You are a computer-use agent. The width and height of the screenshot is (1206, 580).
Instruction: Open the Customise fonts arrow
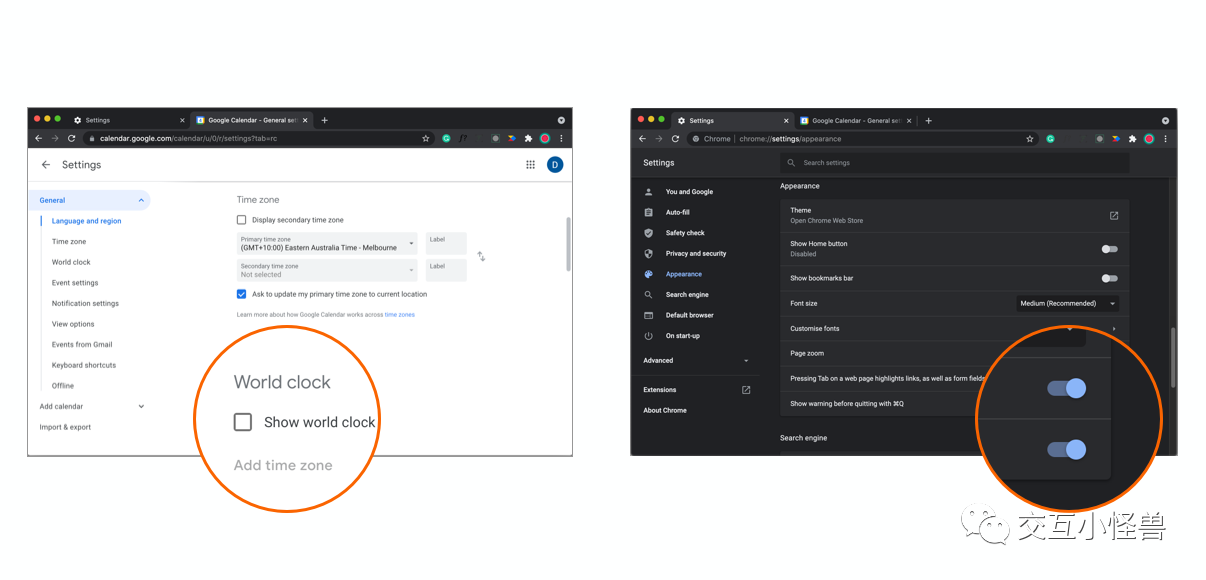coord(1114,329)
